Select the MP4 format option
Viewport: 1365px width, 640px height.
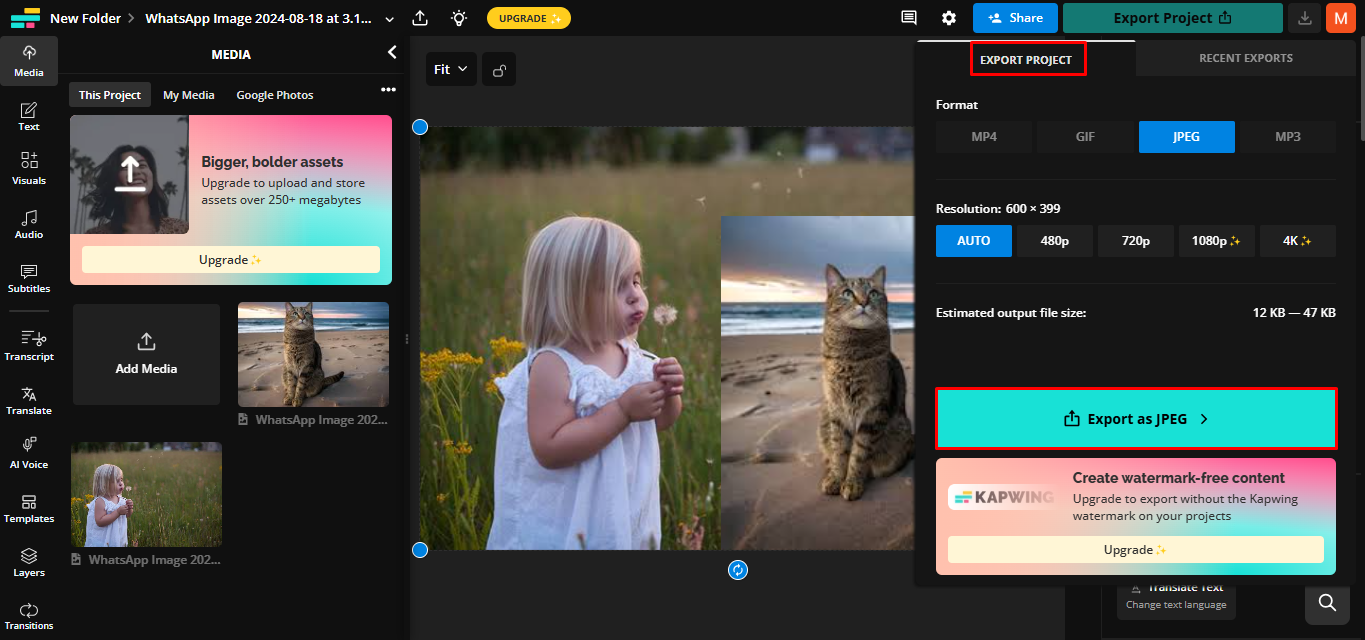coord(984,137)
